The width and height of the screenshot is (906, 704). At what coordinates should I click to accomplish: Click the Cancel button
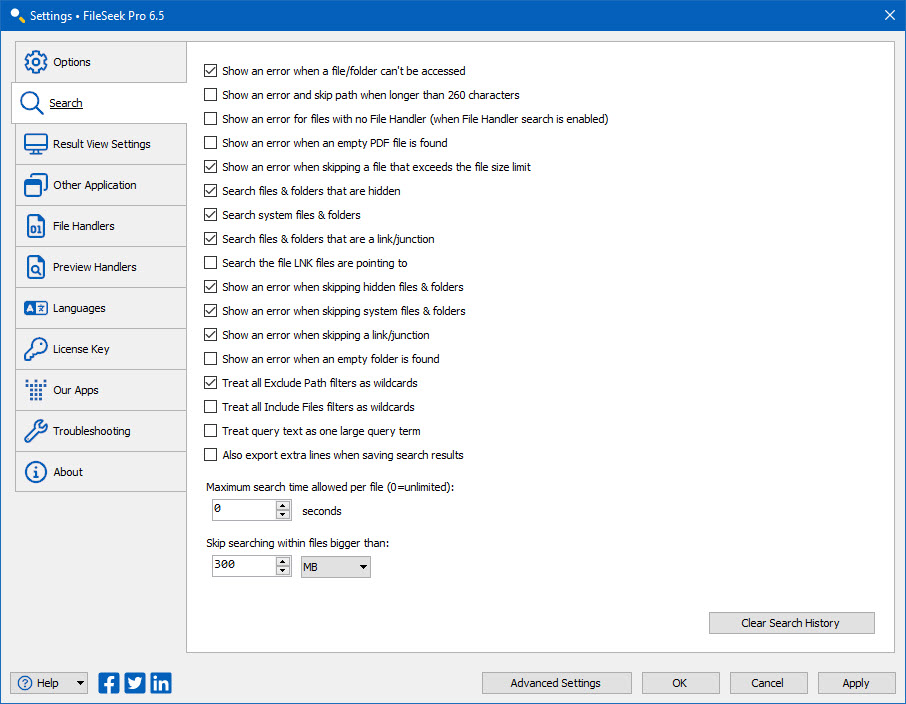tap(768, 683)
